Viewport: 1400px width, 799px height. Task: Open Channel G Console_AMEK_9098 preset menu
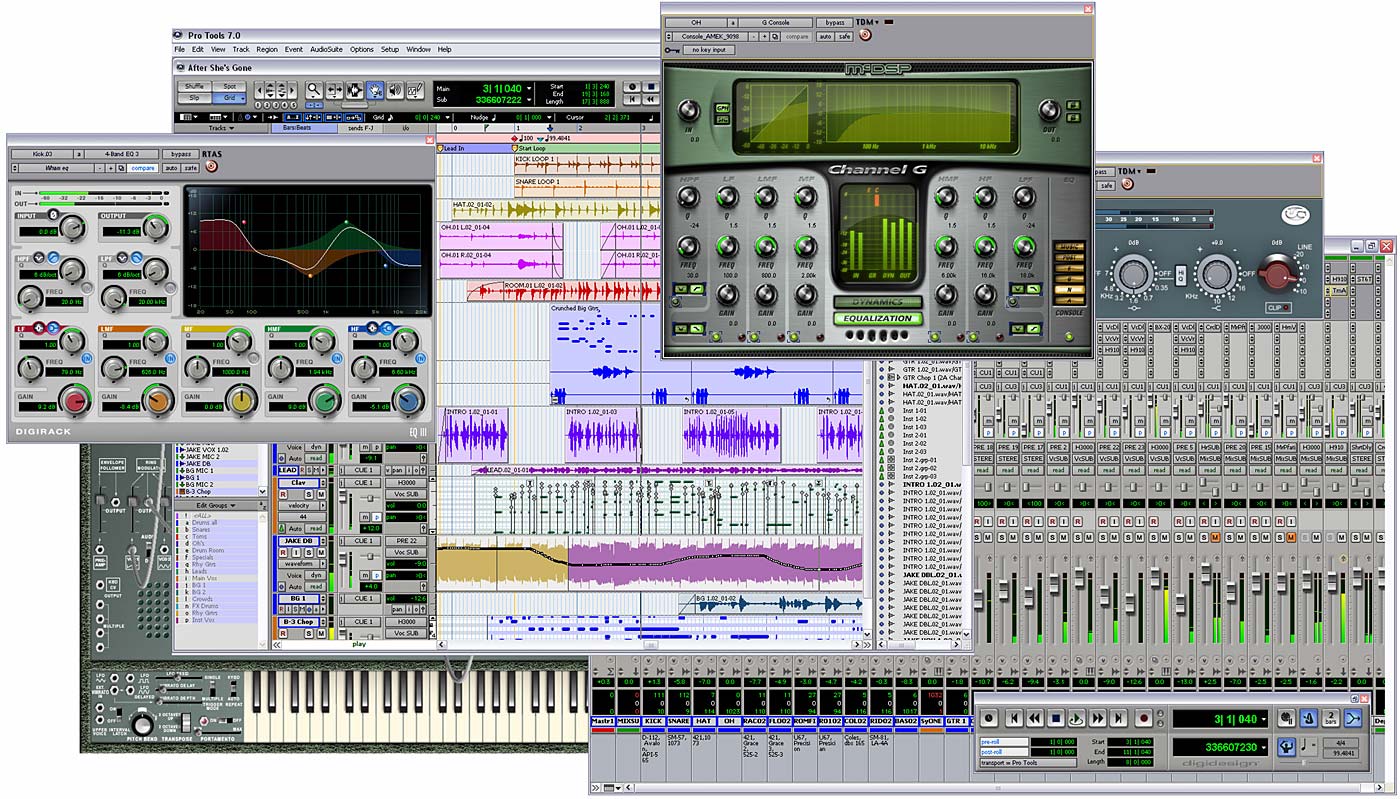[x=710, y=36]
